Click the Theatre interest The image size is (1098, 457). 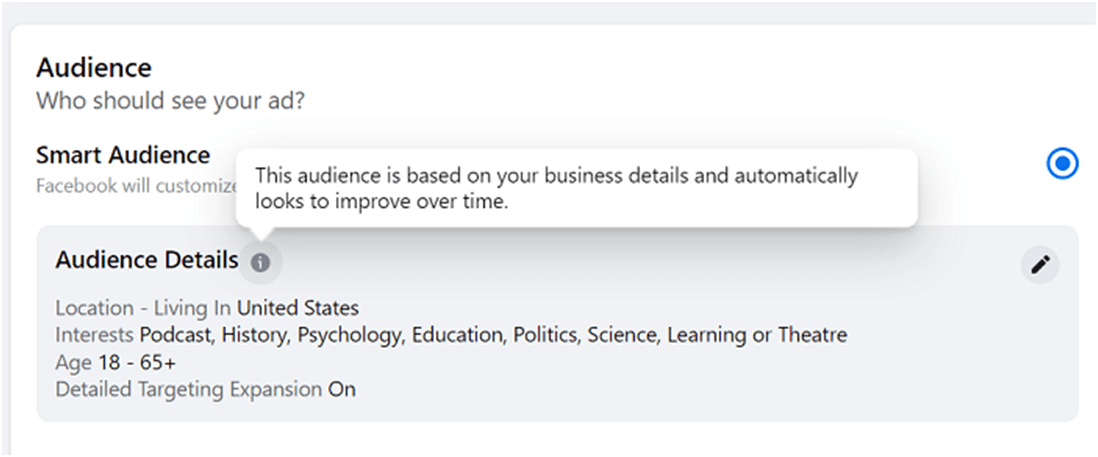point(812,335)
